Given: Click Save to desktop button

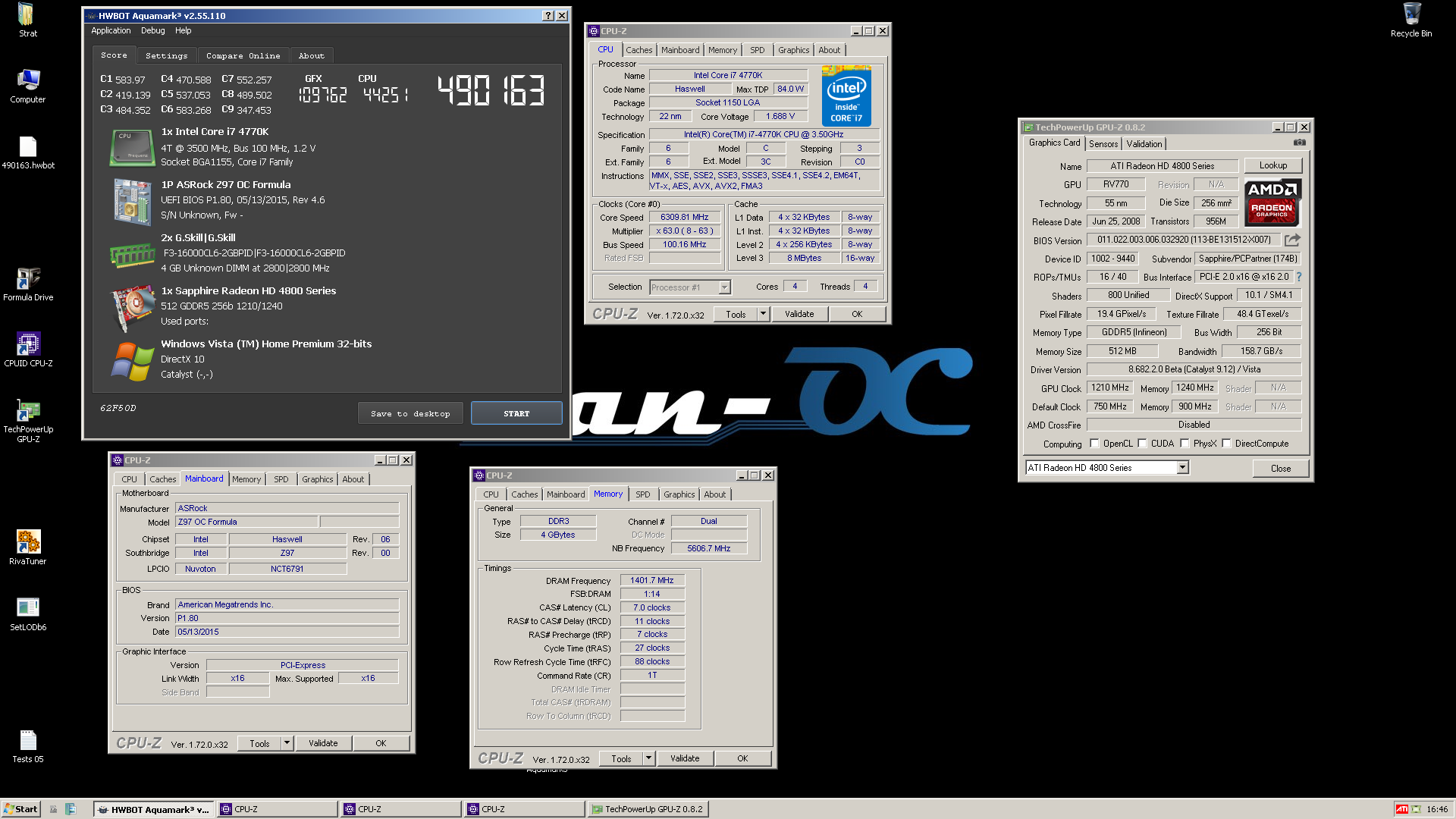Looking at the screenshot, I should 410,413.
